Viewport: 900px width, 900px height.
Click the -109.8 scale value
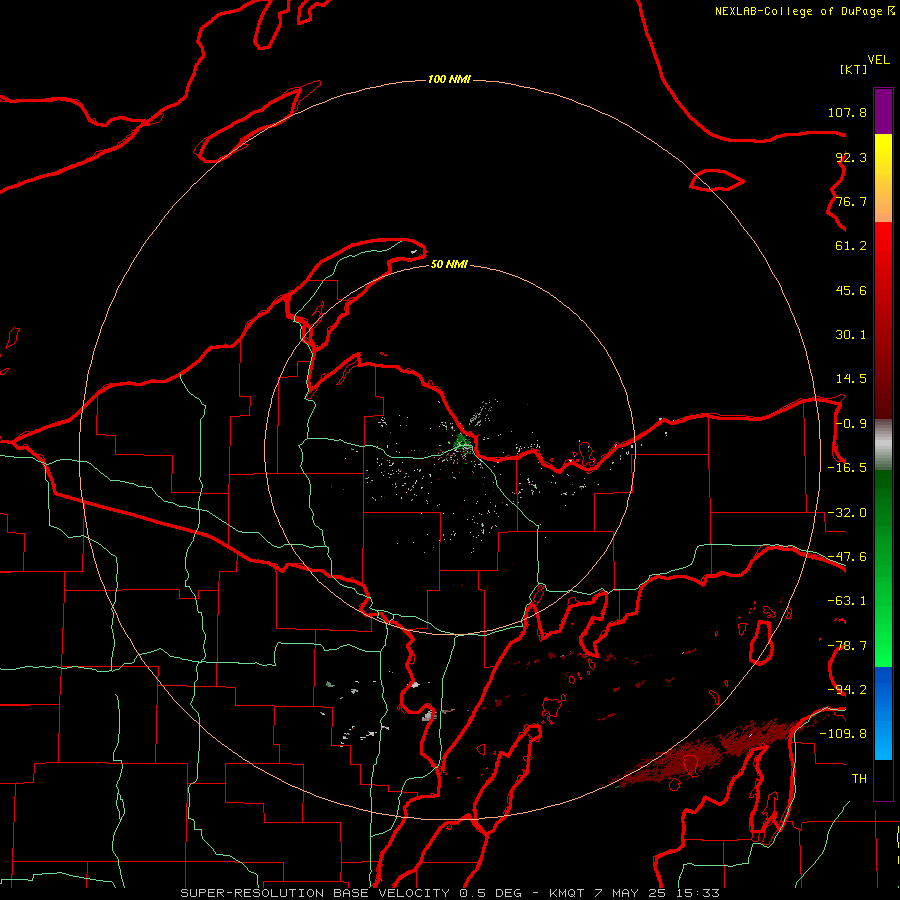843,734
